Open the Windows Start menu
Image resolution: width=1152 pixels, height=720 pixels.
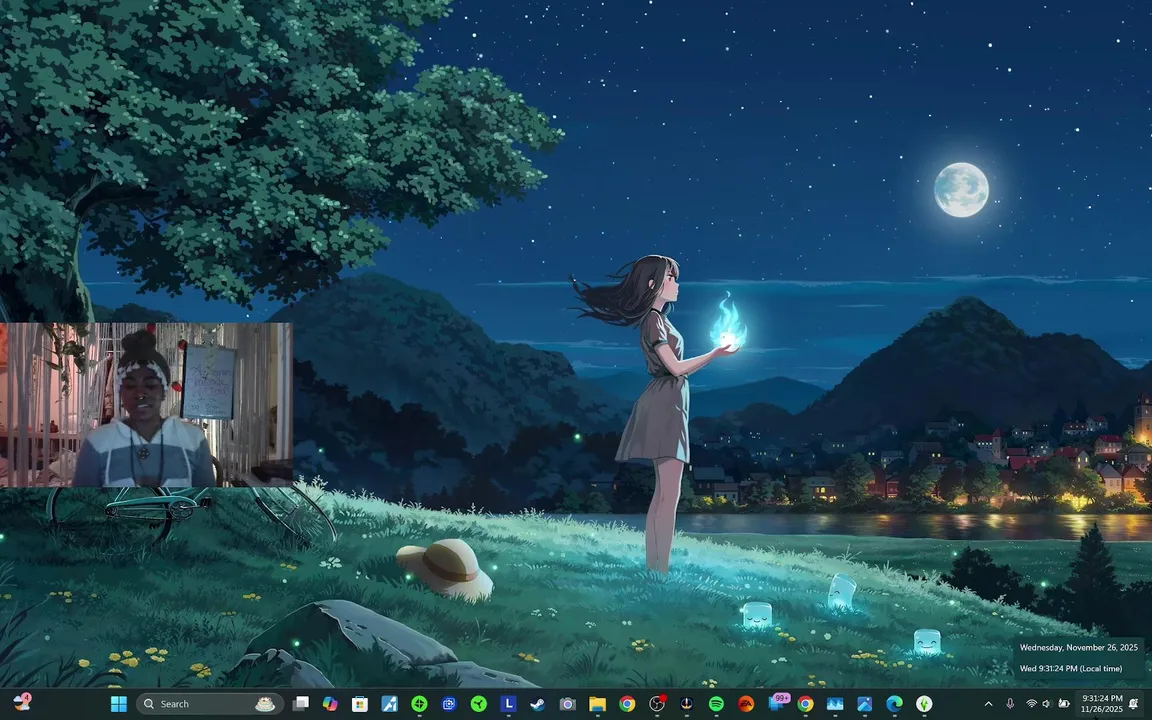coord(118,704)
